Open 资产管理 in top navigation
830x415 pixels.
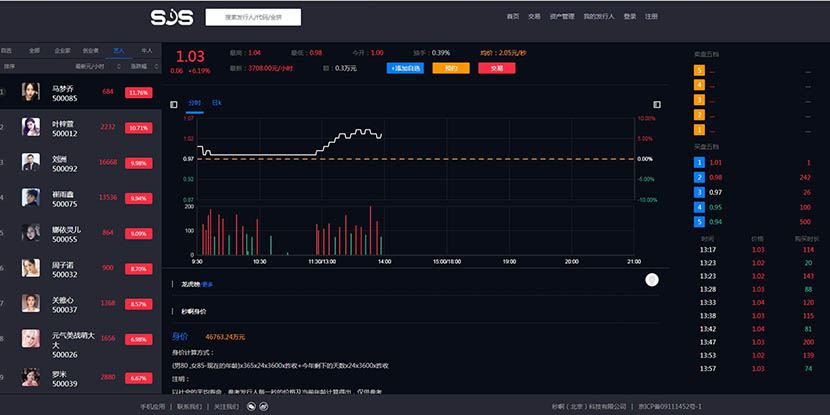click(562, 17)
